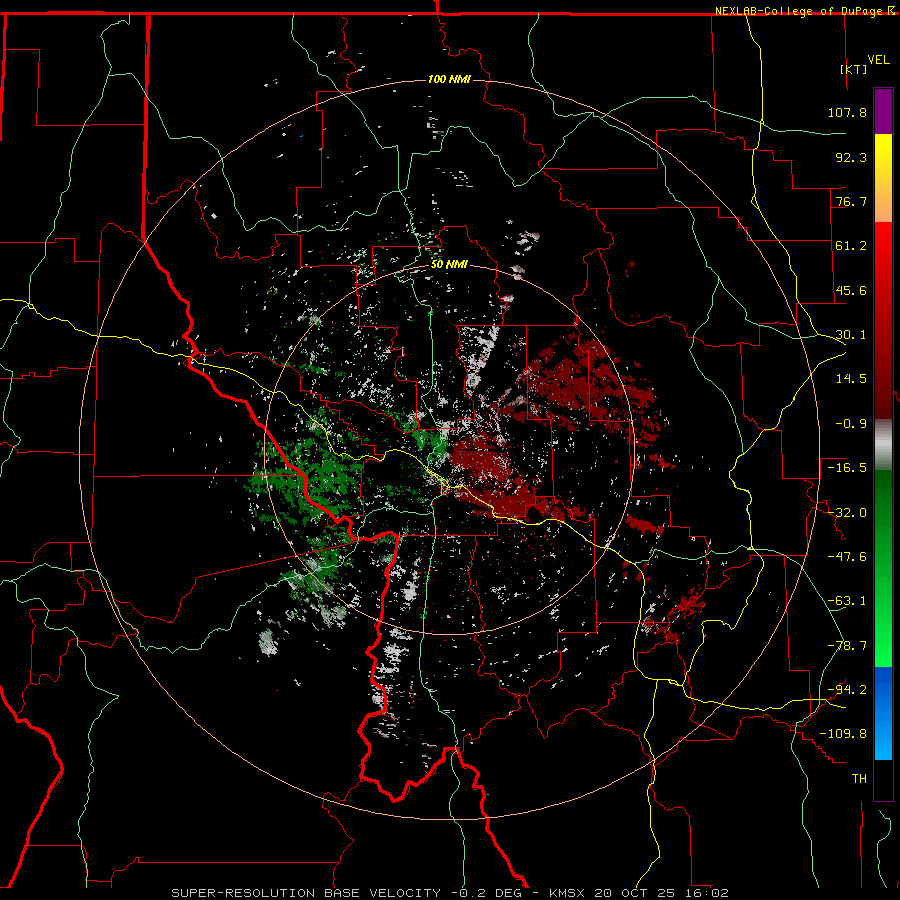Click the -16.5 velocity scale value
900x900 pixels.
[847, 468]
